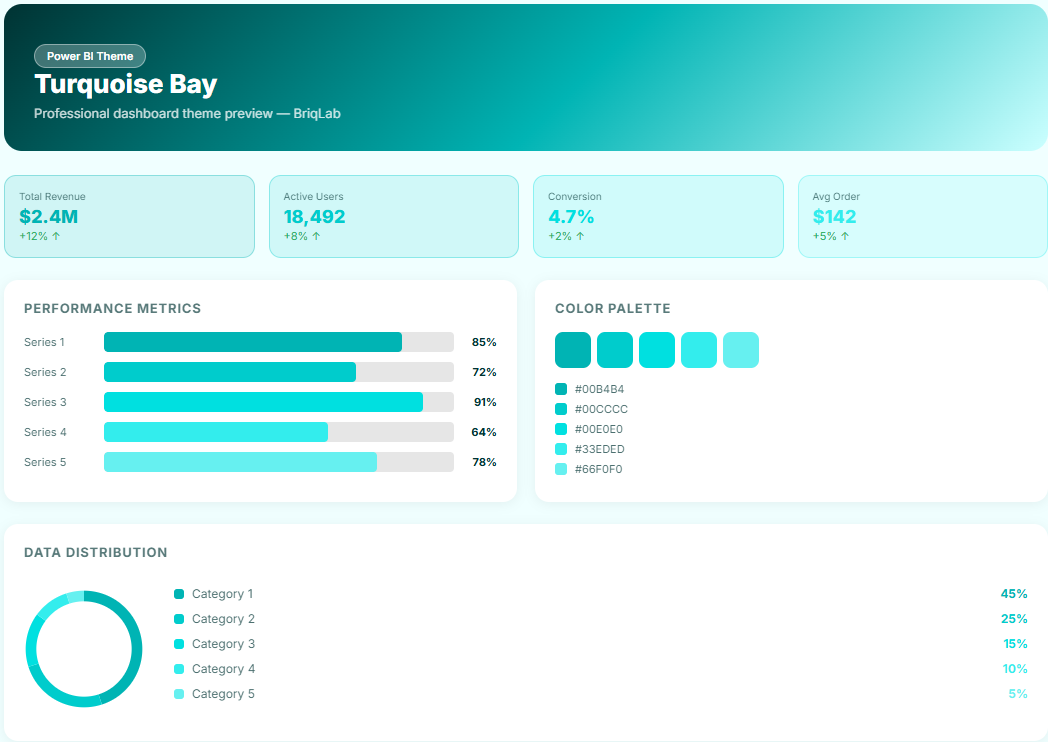
Task: Click the small swatch beside #33EDED
Action: pyautogui.click(x=561, y=449)
